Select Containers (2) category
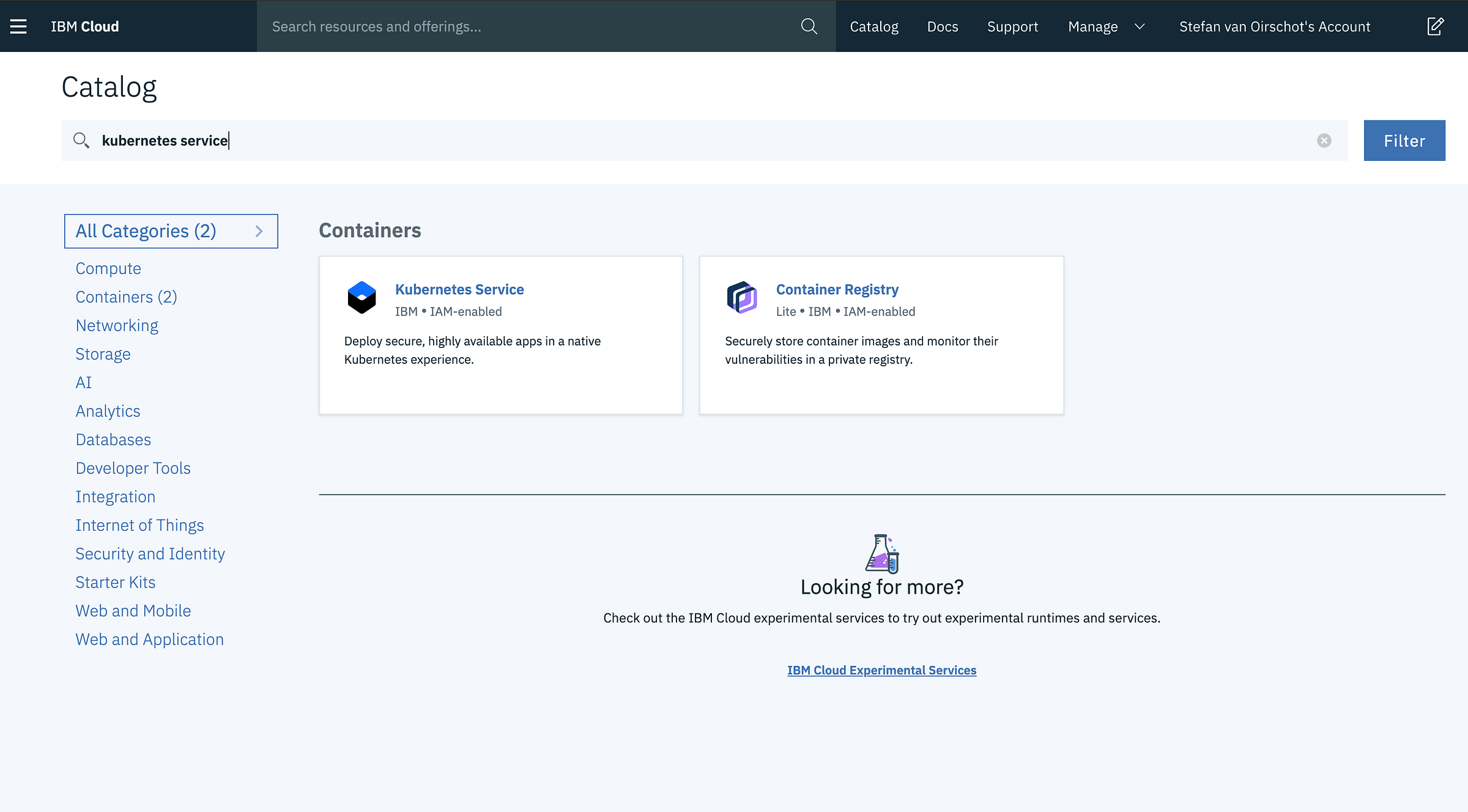 point(126,297)
